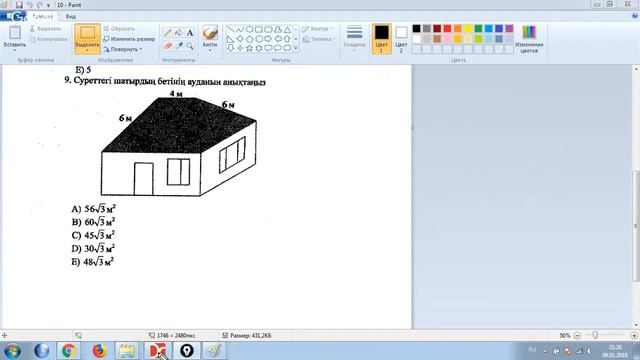Click the zoom slider handle
This screenshot has height=360, width=640.
596,335
